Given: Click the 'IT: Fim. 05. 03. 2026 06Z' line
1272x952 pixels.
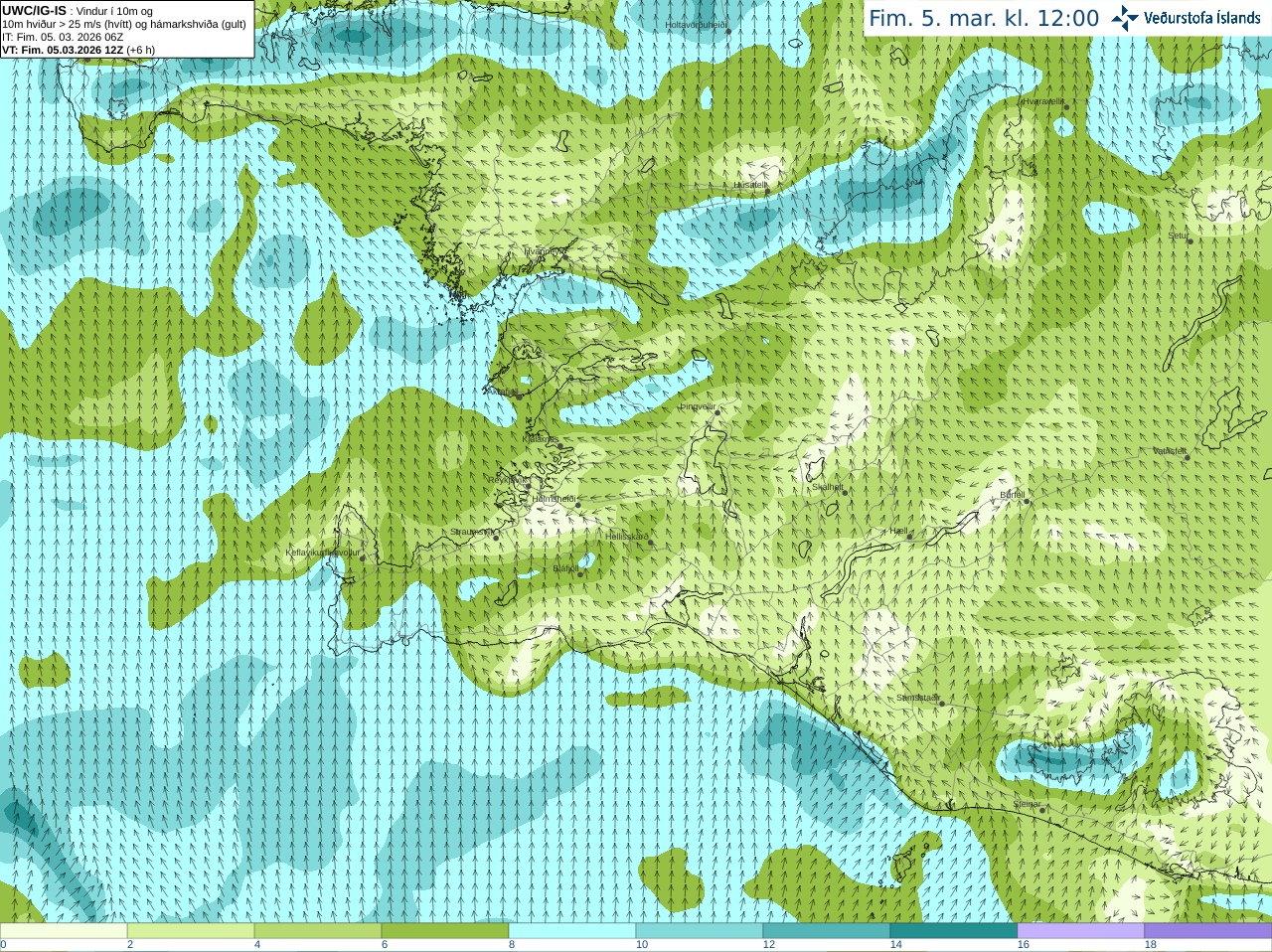Looking at the screenshot, I should (x=63, y=37).
